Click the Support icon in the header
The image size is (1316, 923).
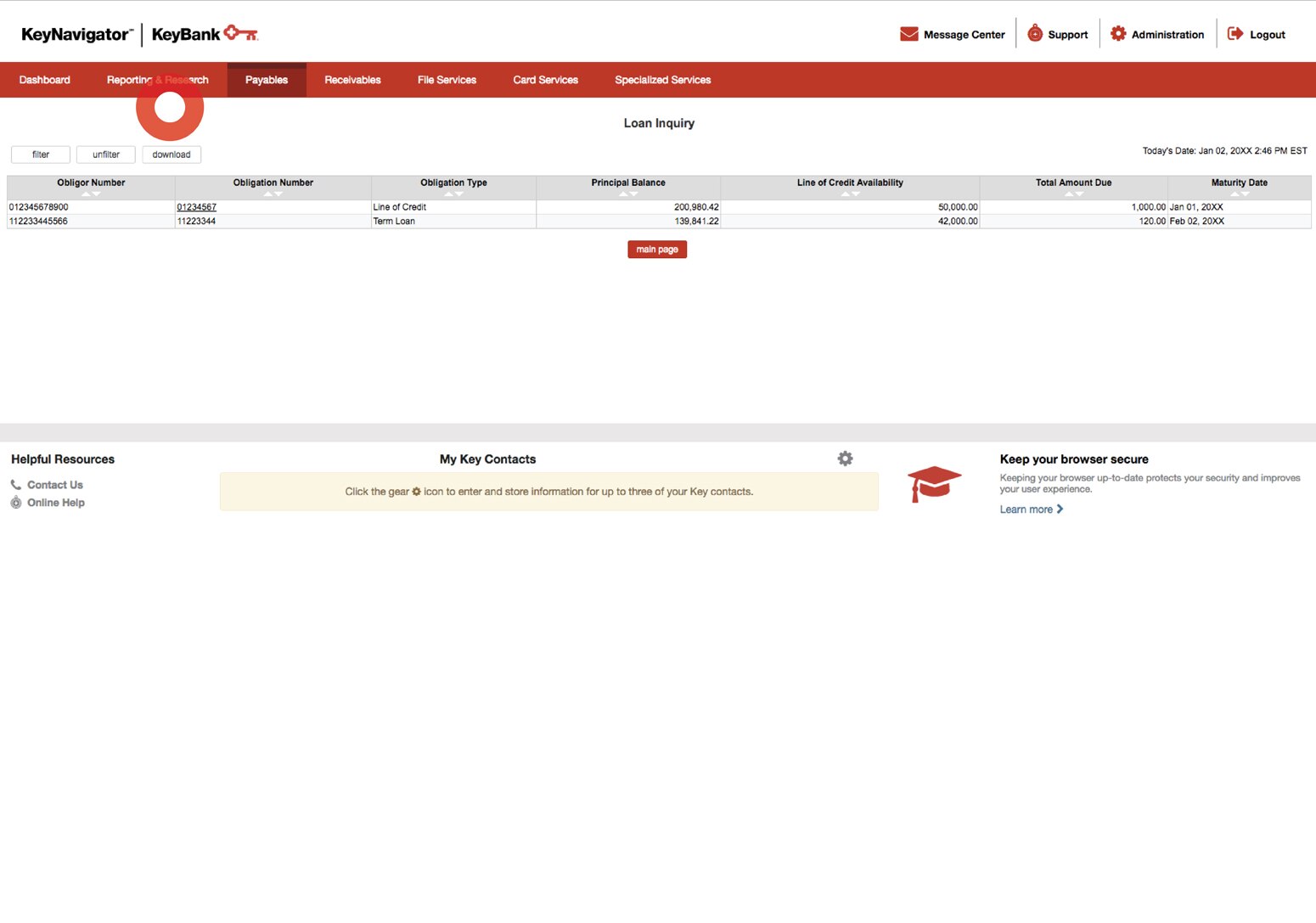tap(1034, 33)
